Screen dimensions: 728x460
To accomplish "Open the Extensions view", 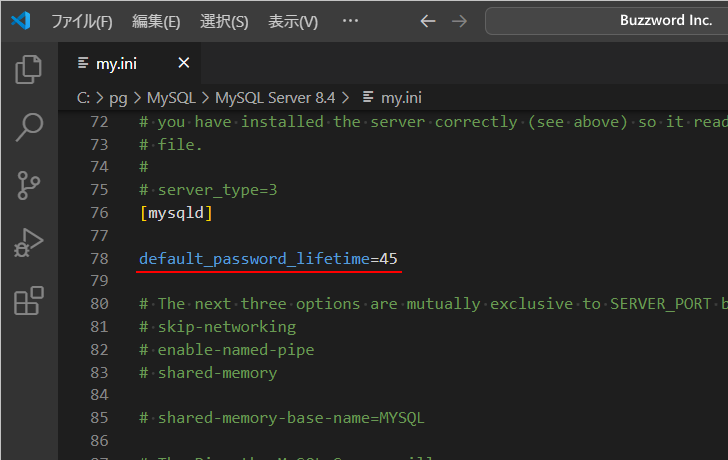I will pos(29,301).
